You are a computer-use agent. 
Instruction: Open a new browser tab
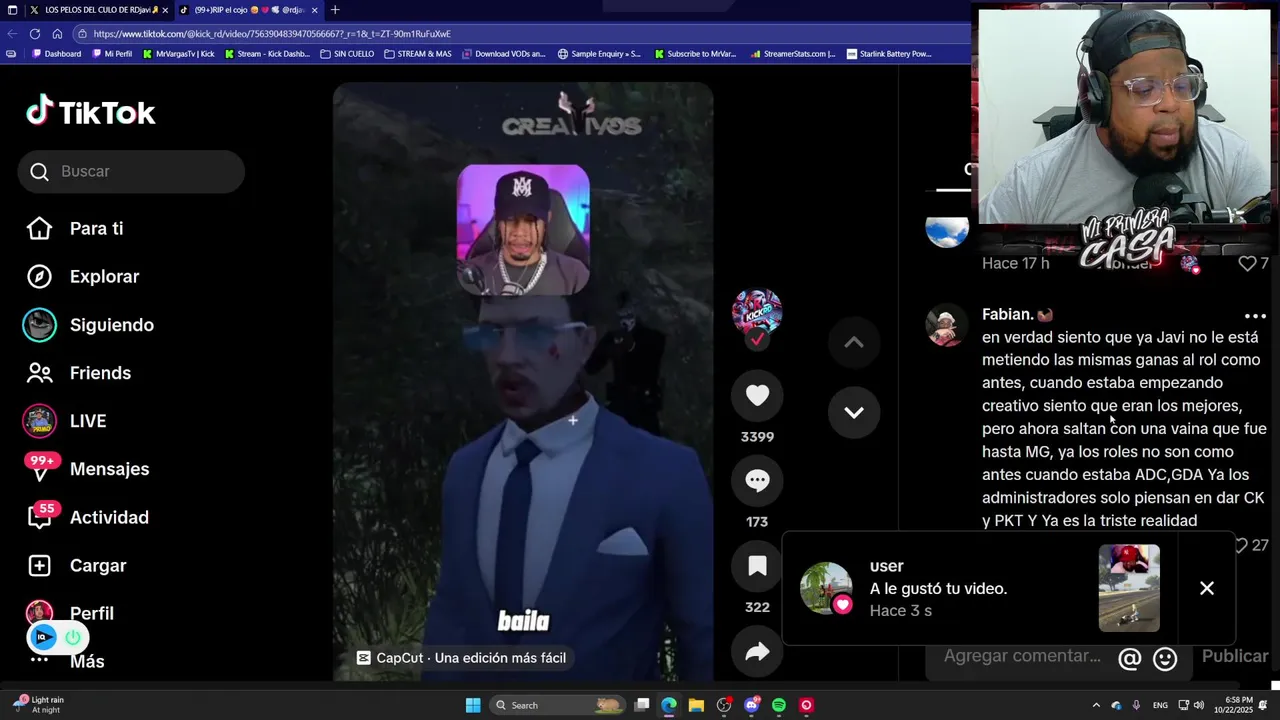pos(335,10)
